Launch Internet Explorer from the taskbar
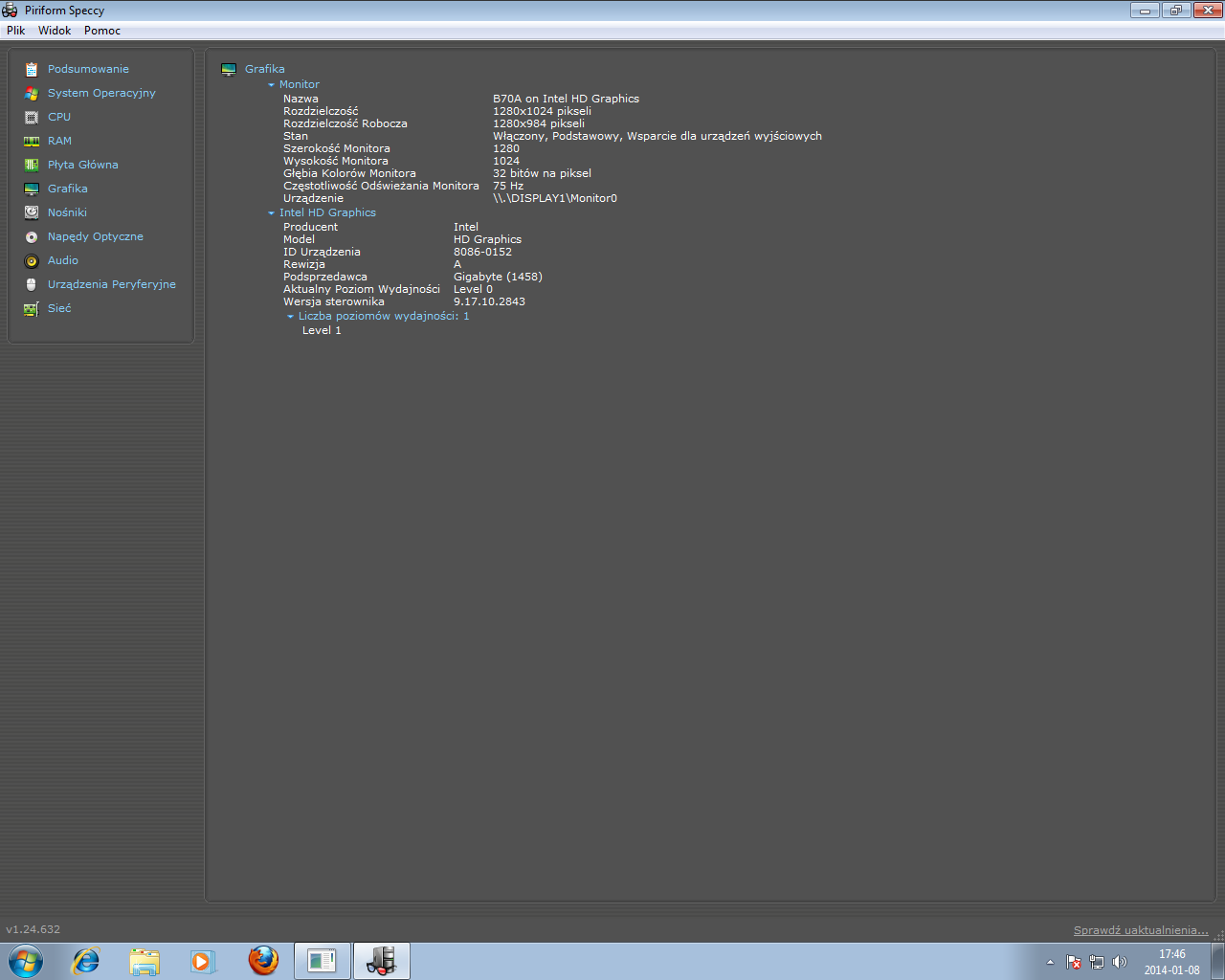The image size is (1225, 980). pos(86,961)
